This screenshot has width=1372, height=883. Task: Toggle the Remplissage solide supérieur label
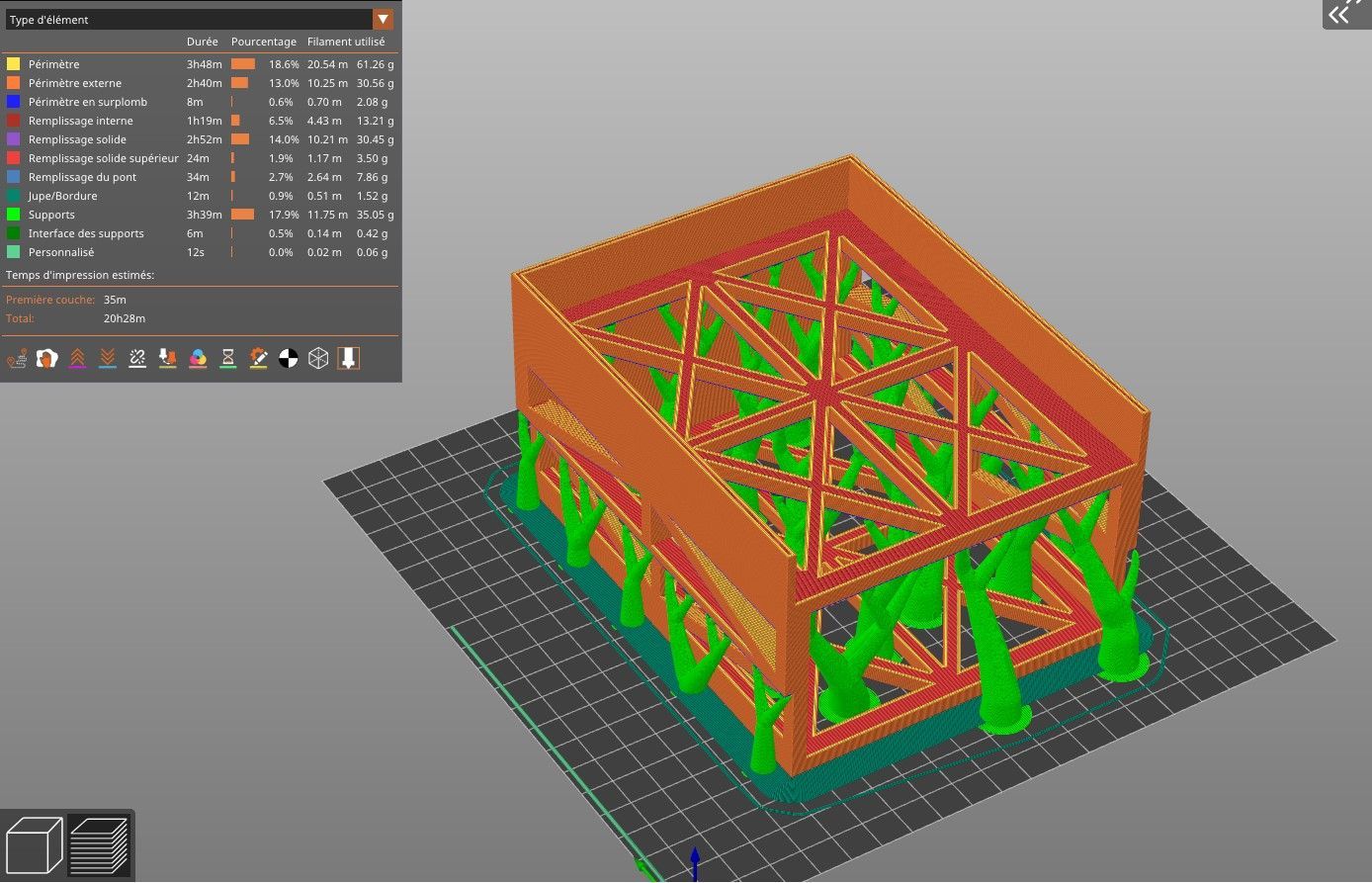(104, 158)
